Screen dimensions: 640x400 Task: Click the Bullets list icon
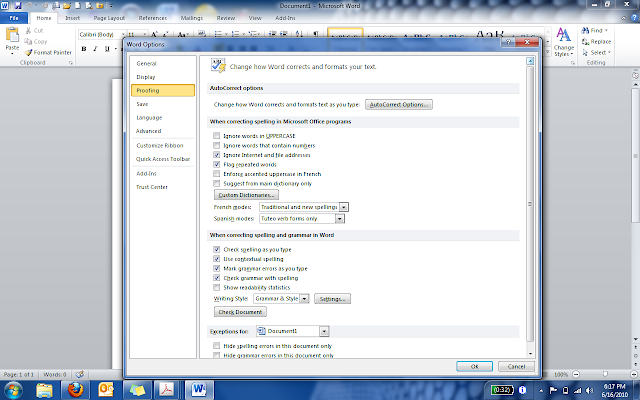click(x=218, y=34)
